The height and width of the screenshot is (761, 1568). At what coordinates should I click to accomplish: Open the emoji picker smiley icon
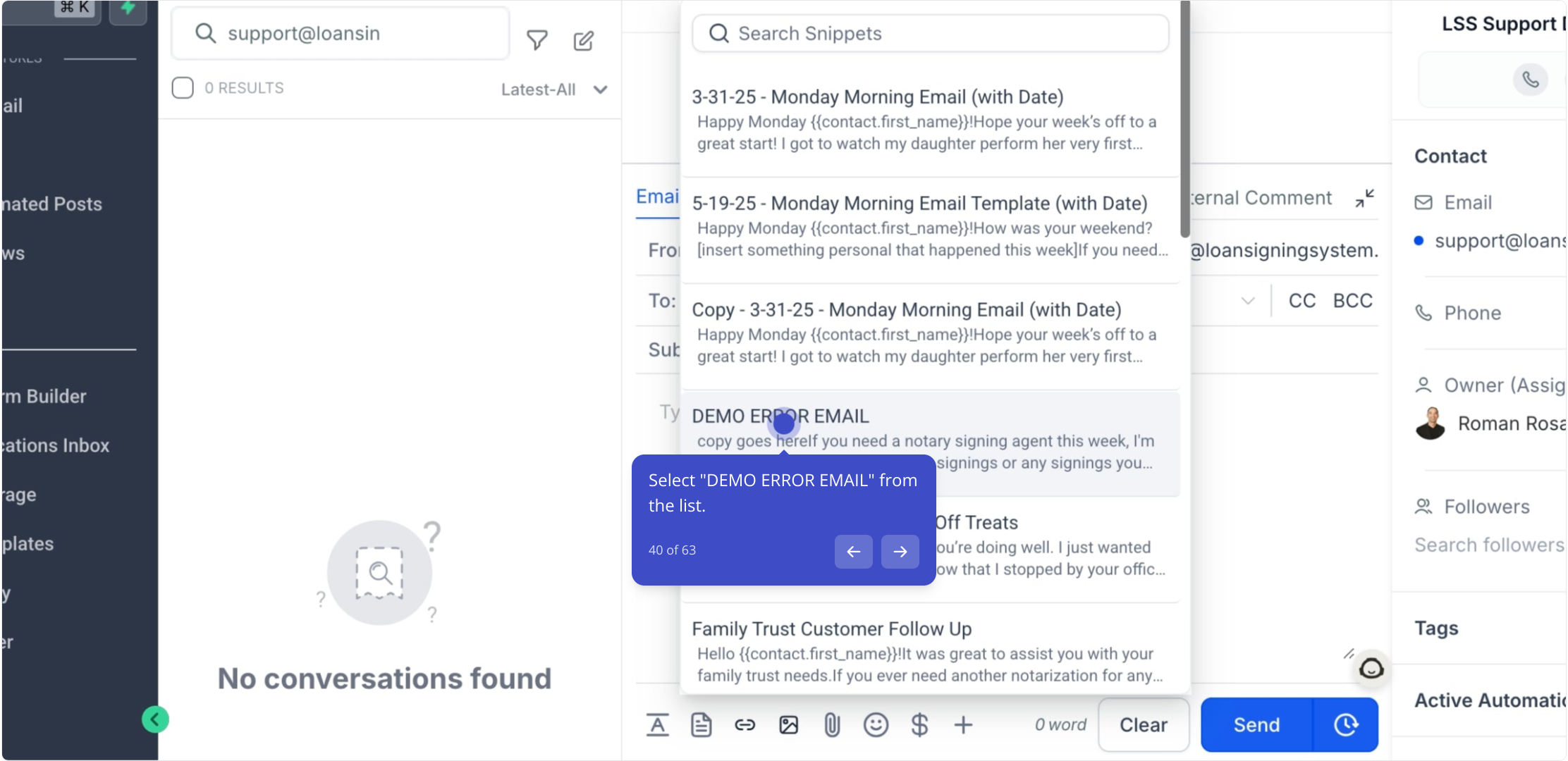tap(876, 724)
